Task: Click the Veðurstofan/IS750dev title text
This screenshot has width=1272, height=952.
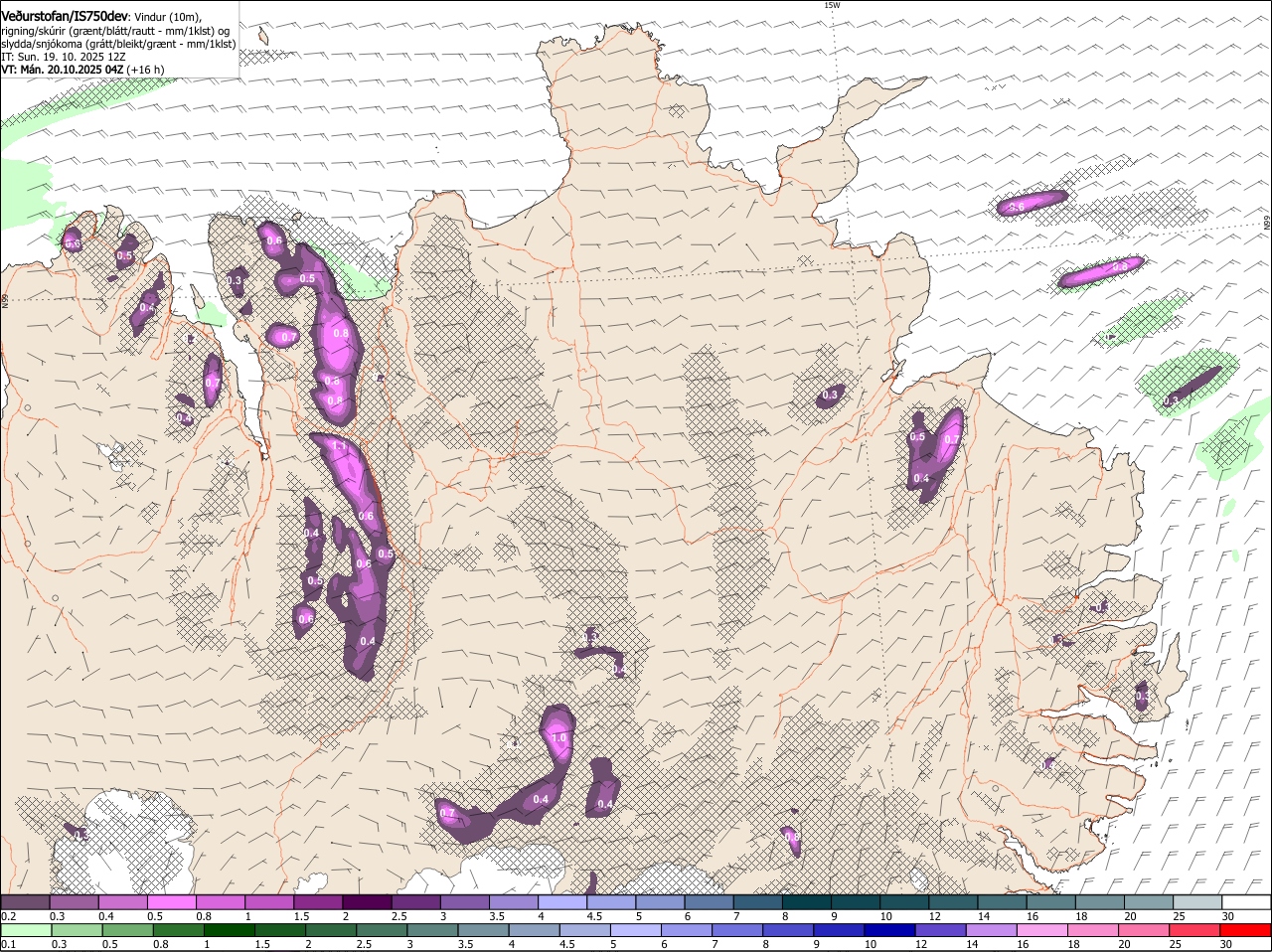Action: pyautogui.click(x=65, y=16)
